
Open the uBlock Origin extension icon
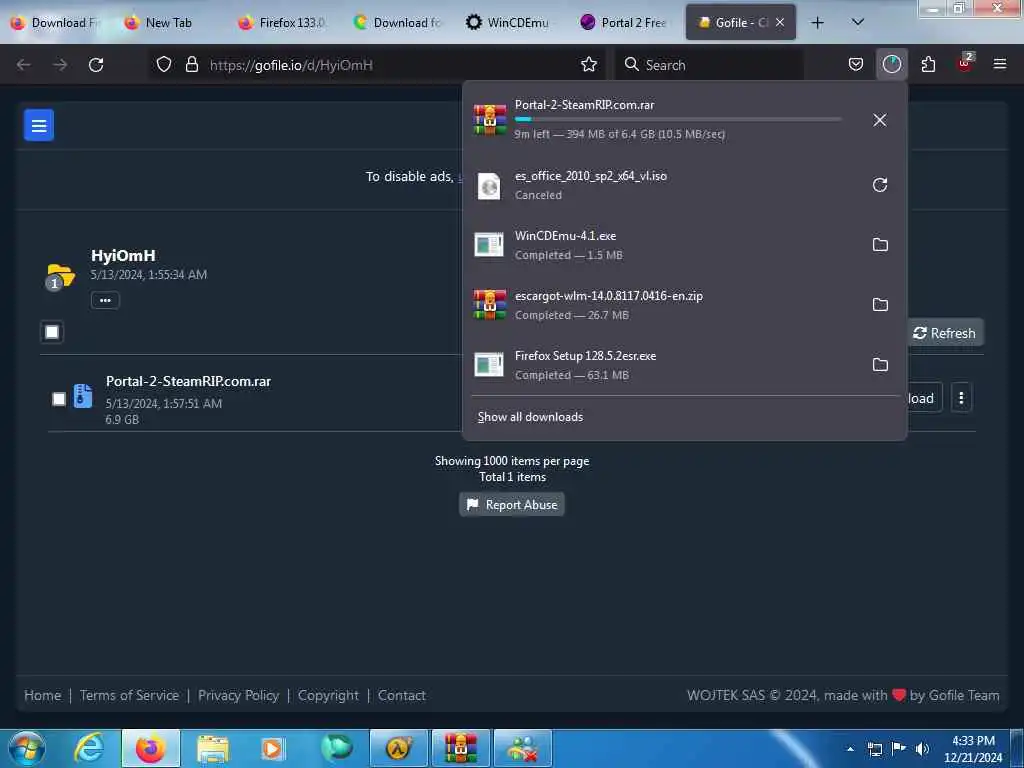[x=965, y=63]
